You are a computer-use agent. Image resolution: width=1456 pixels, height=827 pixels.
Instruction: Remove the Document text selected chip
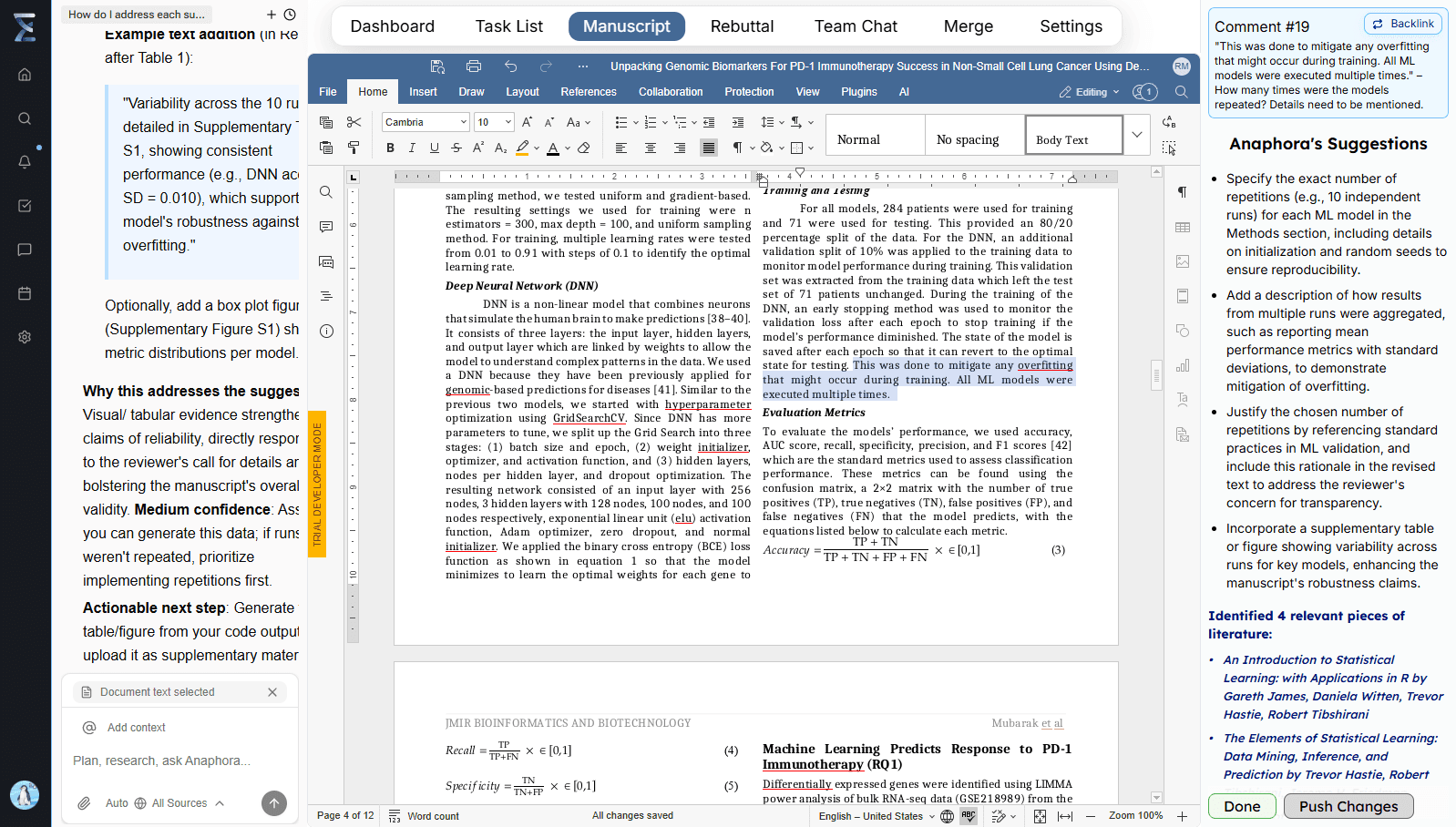point(272,692)
